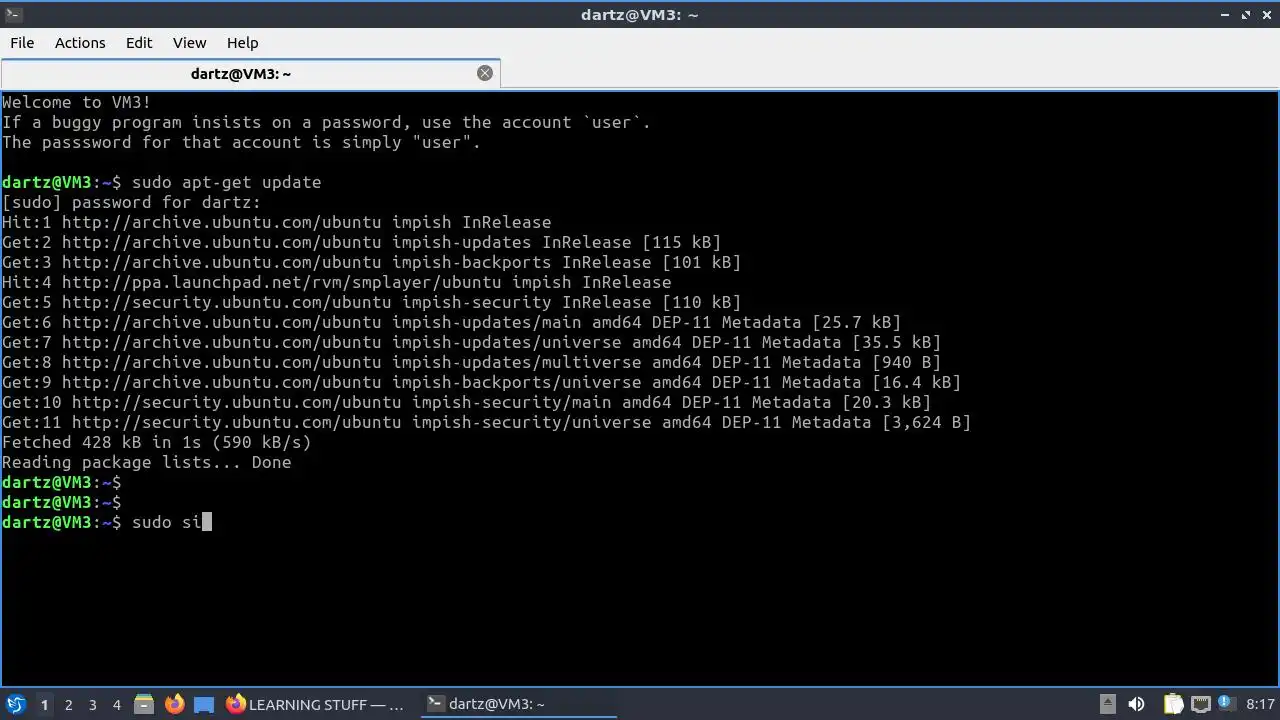1280x720 pixels.
Task: Switch to workspace 2
Action: [x=68, y=705]
